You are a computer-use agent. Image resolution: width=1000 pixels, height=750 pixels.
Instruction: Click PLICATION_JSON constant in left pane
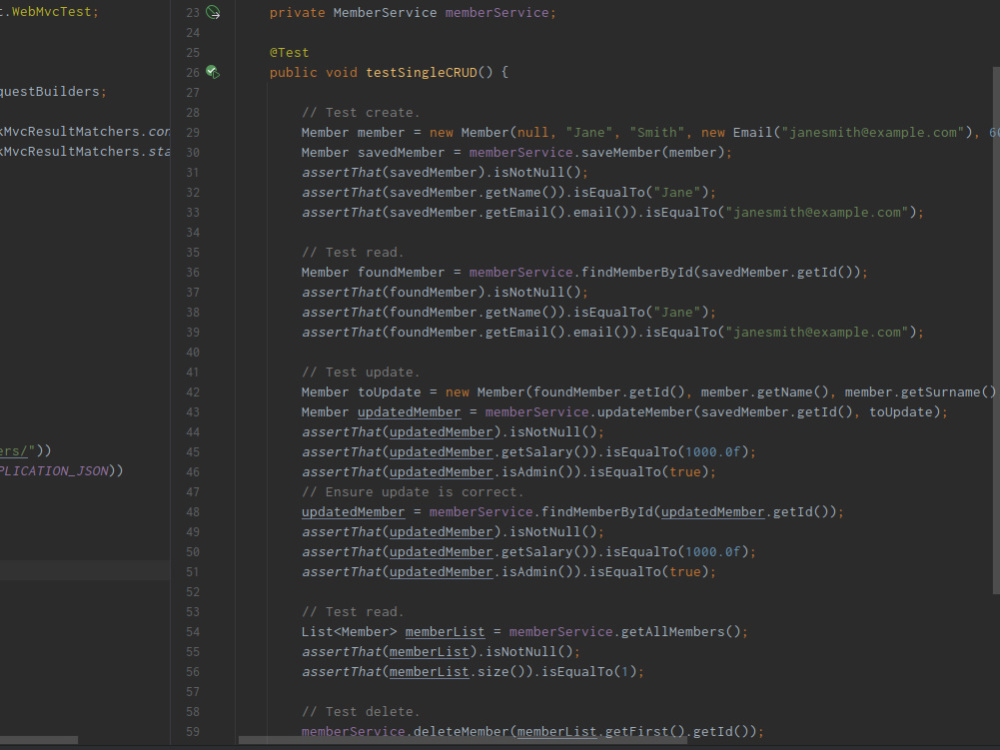click(54, 471)
